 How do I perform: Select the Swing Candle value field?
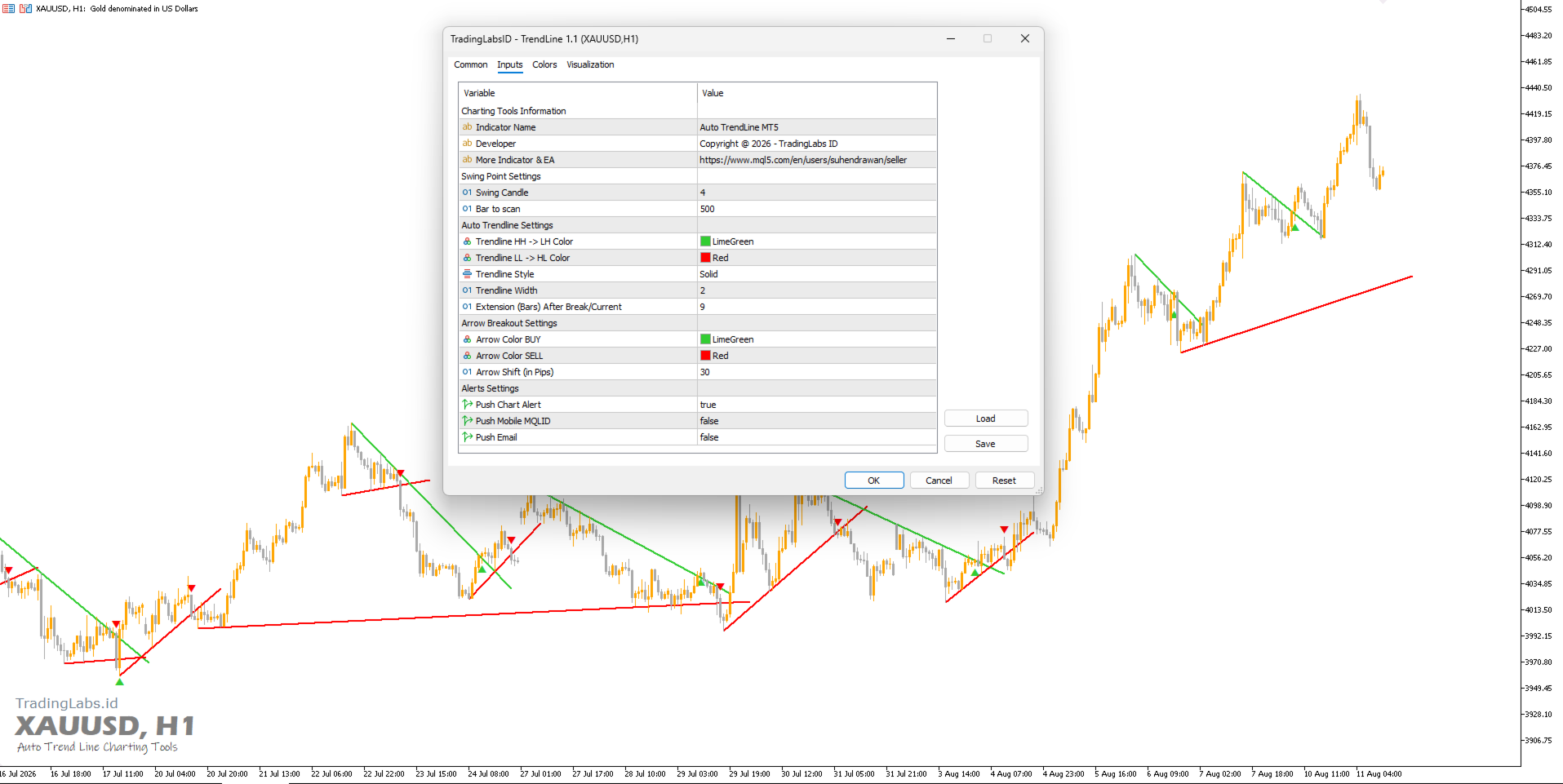817,193
